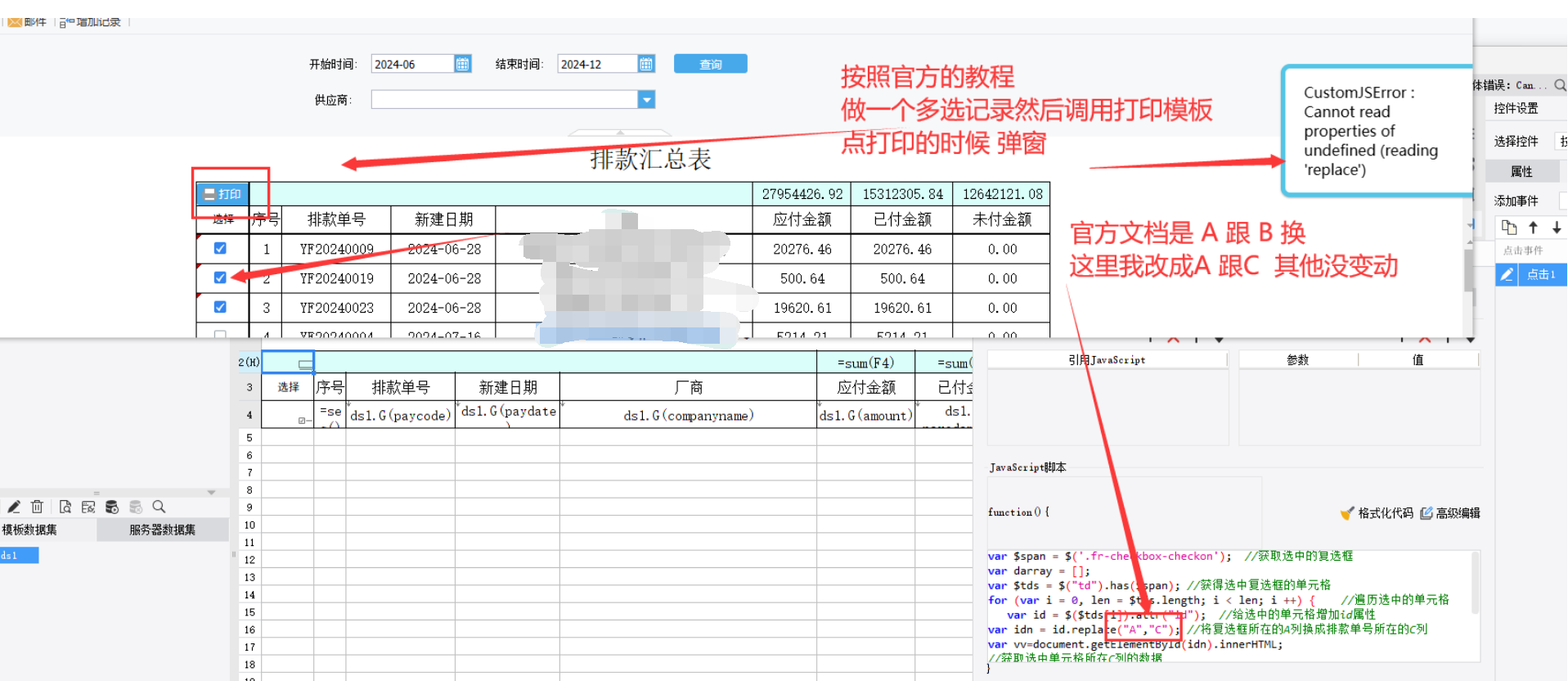The width and height of the screenshot is (1568, 681).
Task: Uncheck the row for YF20240019
Action: [220, 277]
